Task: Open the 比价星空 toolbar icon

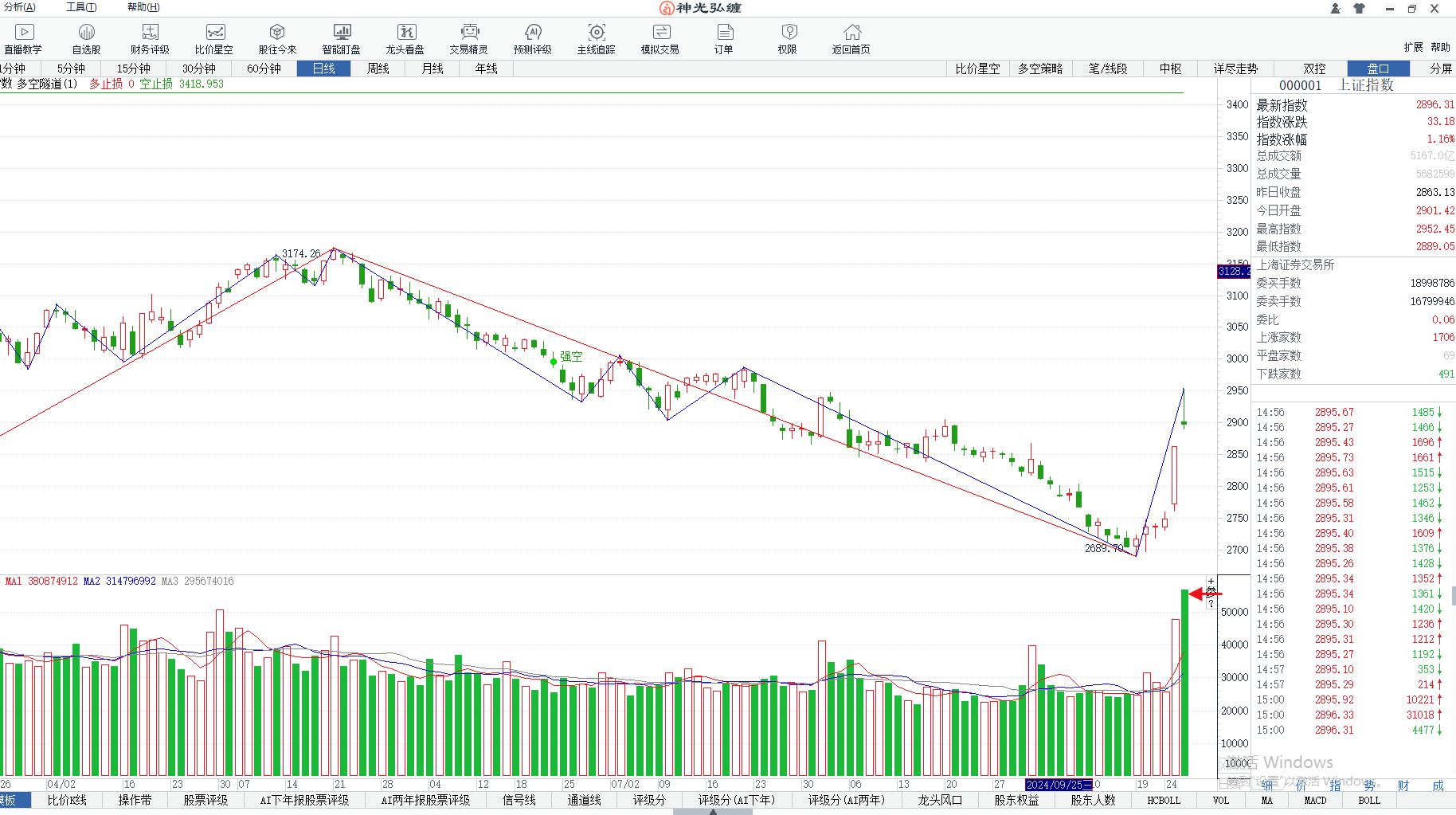Action: point(214,39)
